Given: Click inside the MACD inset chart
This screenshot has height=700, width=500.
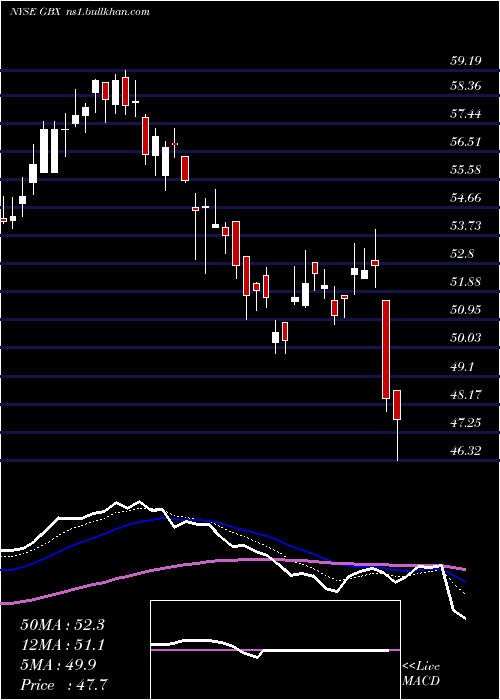Looking at the screenshot, I should point(275,650).
